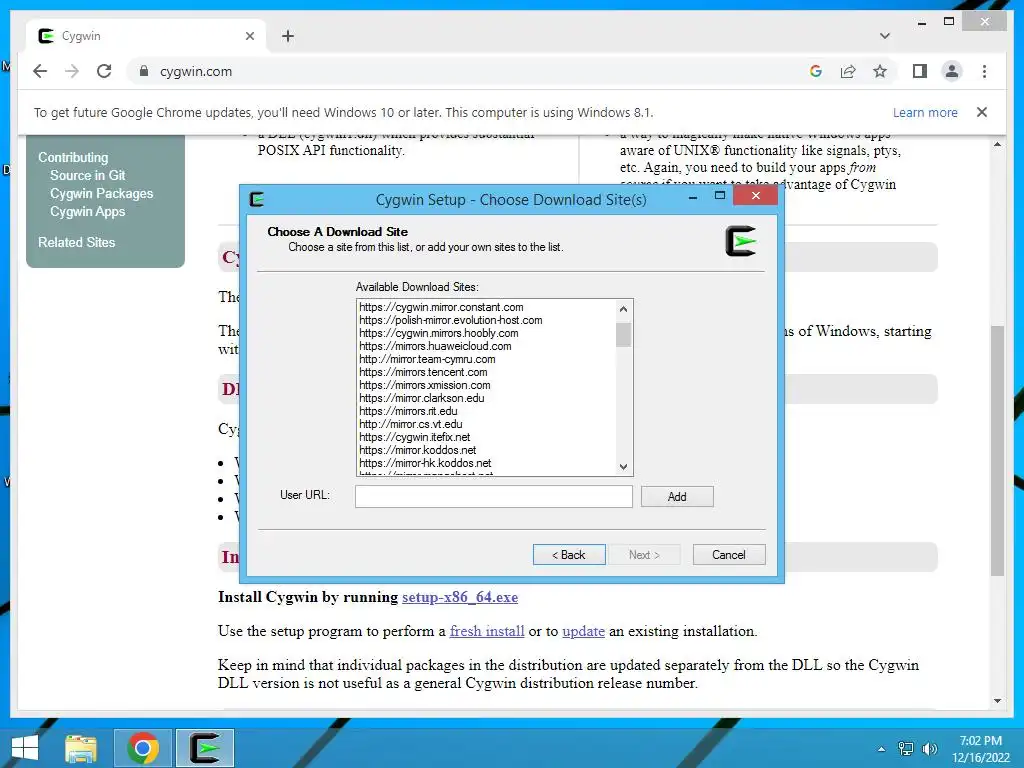
Task: Minimize the Cygwin Setup dialog
Action: click(693, 197)
